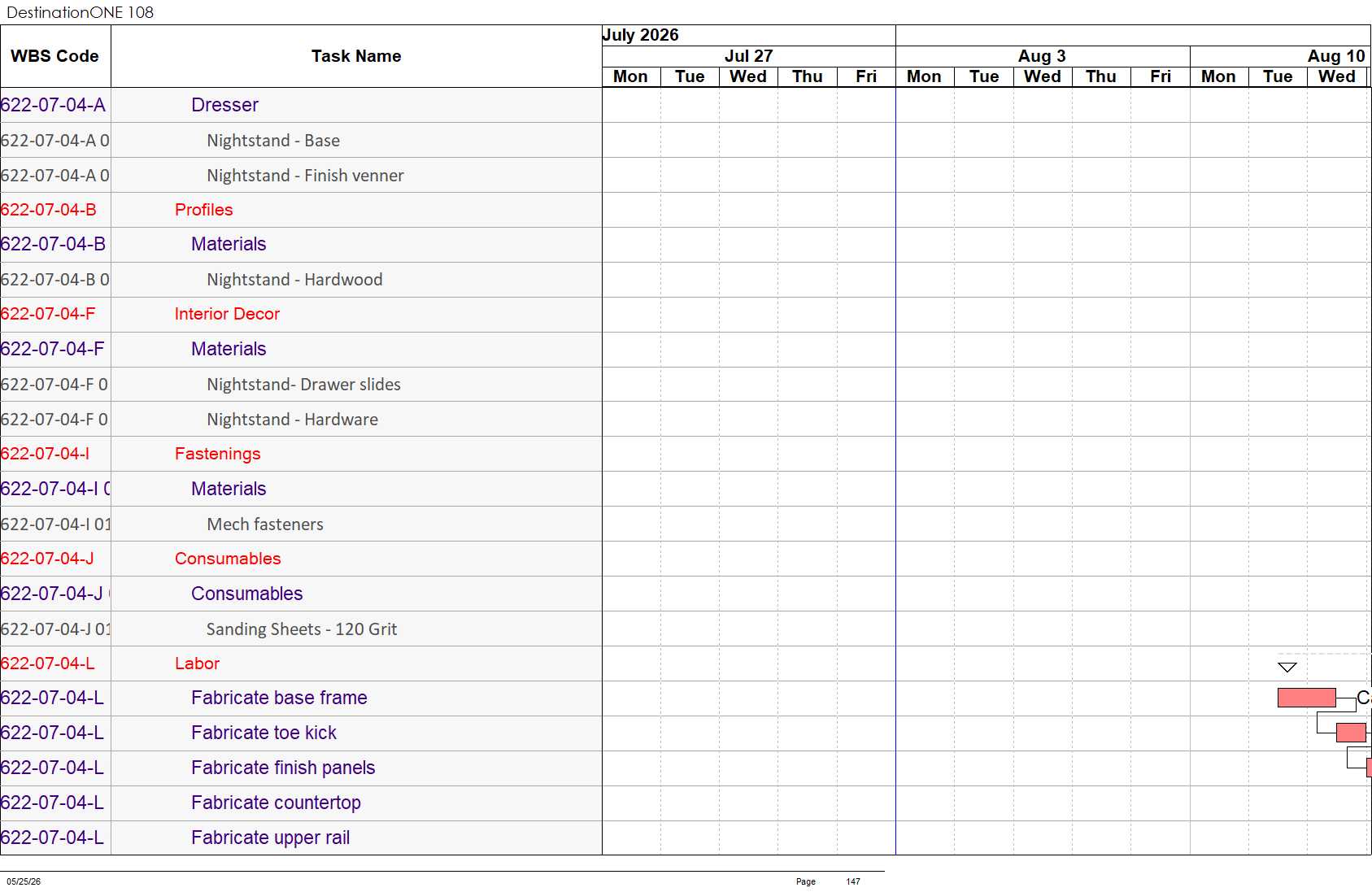Click the Wed header under Jul 27

pos(748,76)
